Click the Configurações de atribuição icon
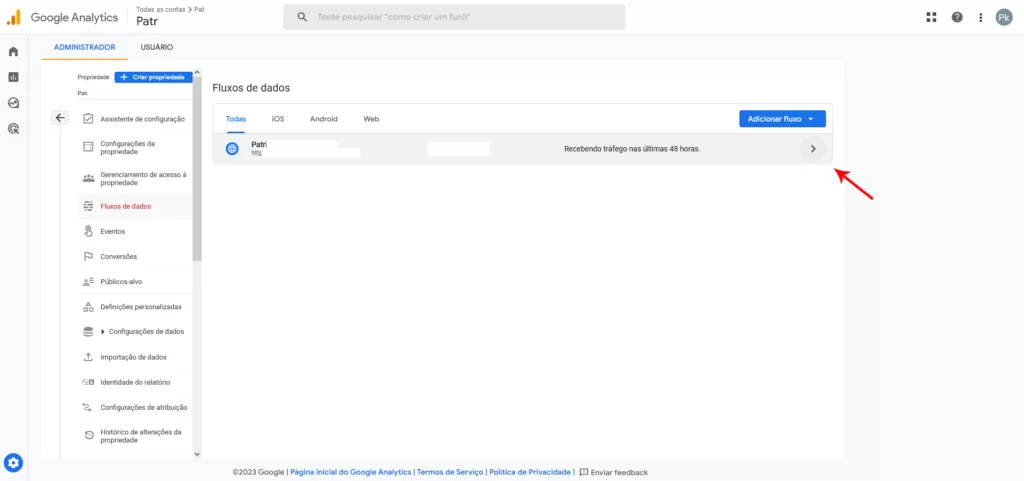1024x481 pixels. (88, 407)
